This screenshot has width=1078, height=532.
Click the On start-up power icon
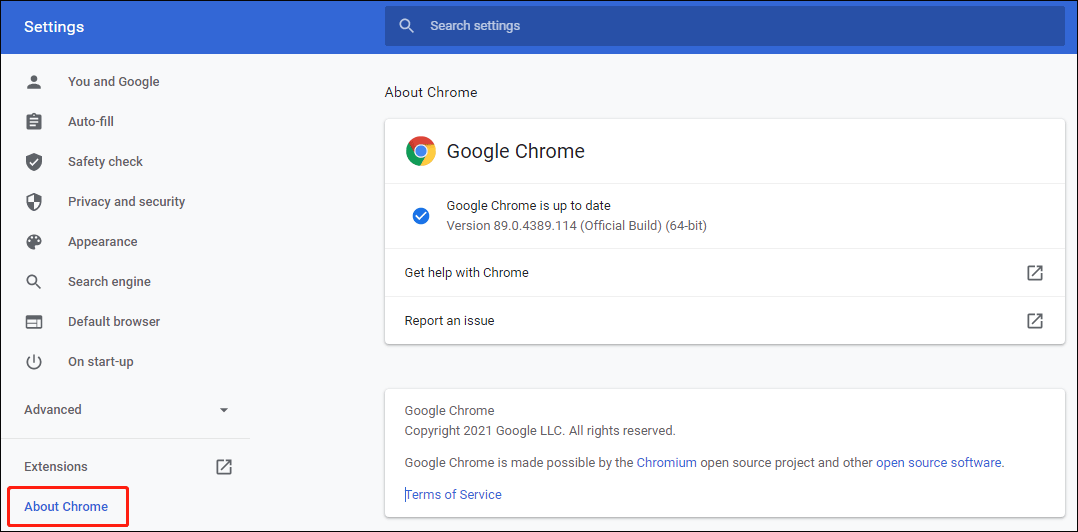click(34, 362)
